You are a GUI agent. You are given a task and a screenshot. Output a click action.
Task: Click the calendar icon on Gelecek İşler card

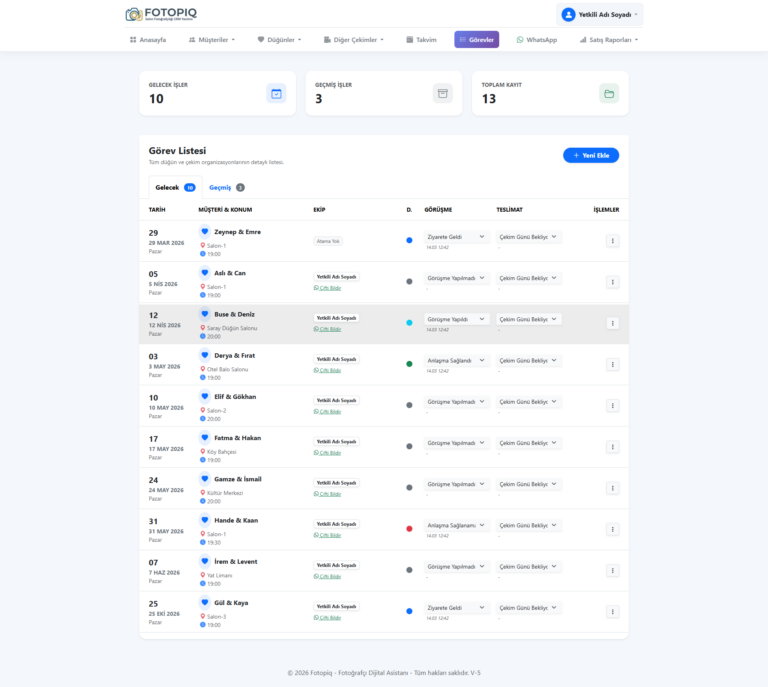click(x=276, y=93)
